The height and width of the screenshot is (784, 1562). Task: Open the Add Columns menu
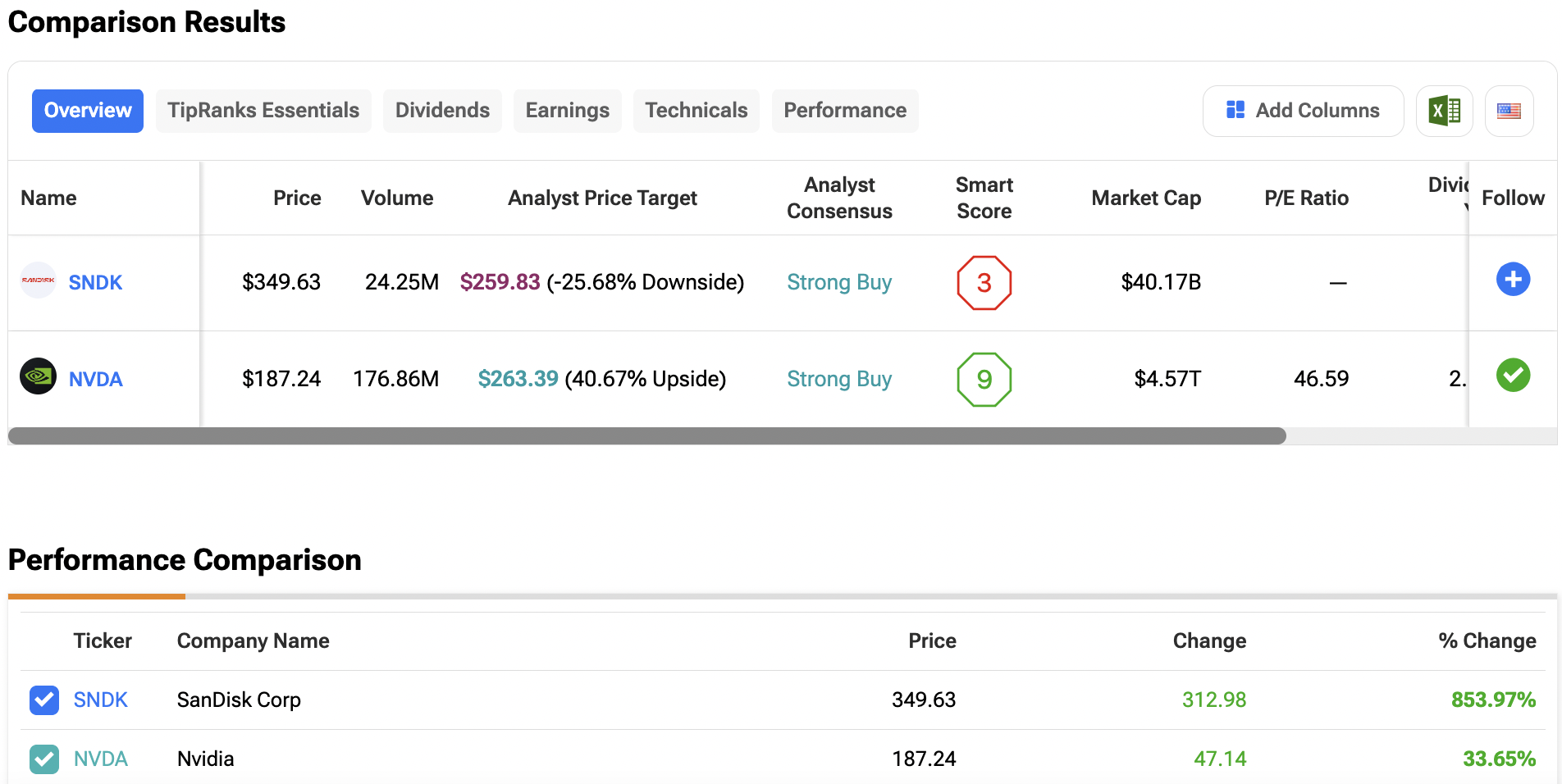pyautogui.click(x=1303, y=111)
